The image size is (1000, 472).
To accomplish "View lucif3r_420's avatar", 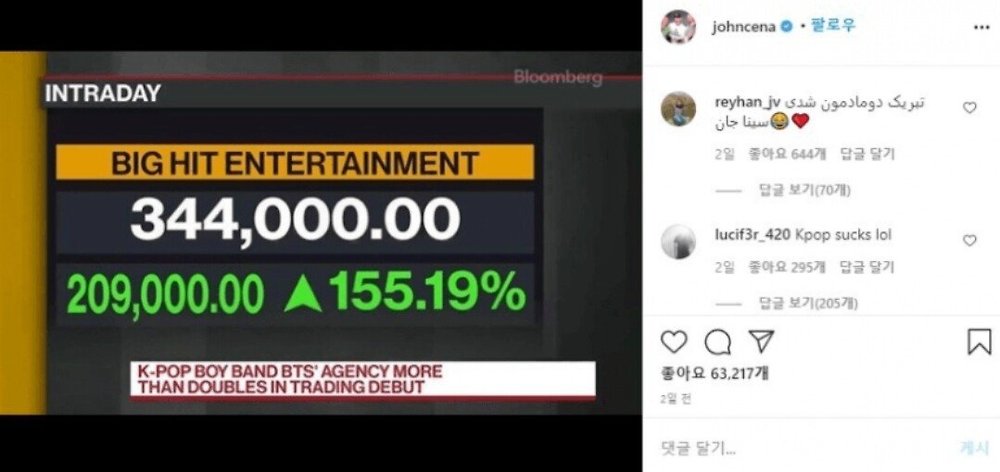I will [678, 242].
